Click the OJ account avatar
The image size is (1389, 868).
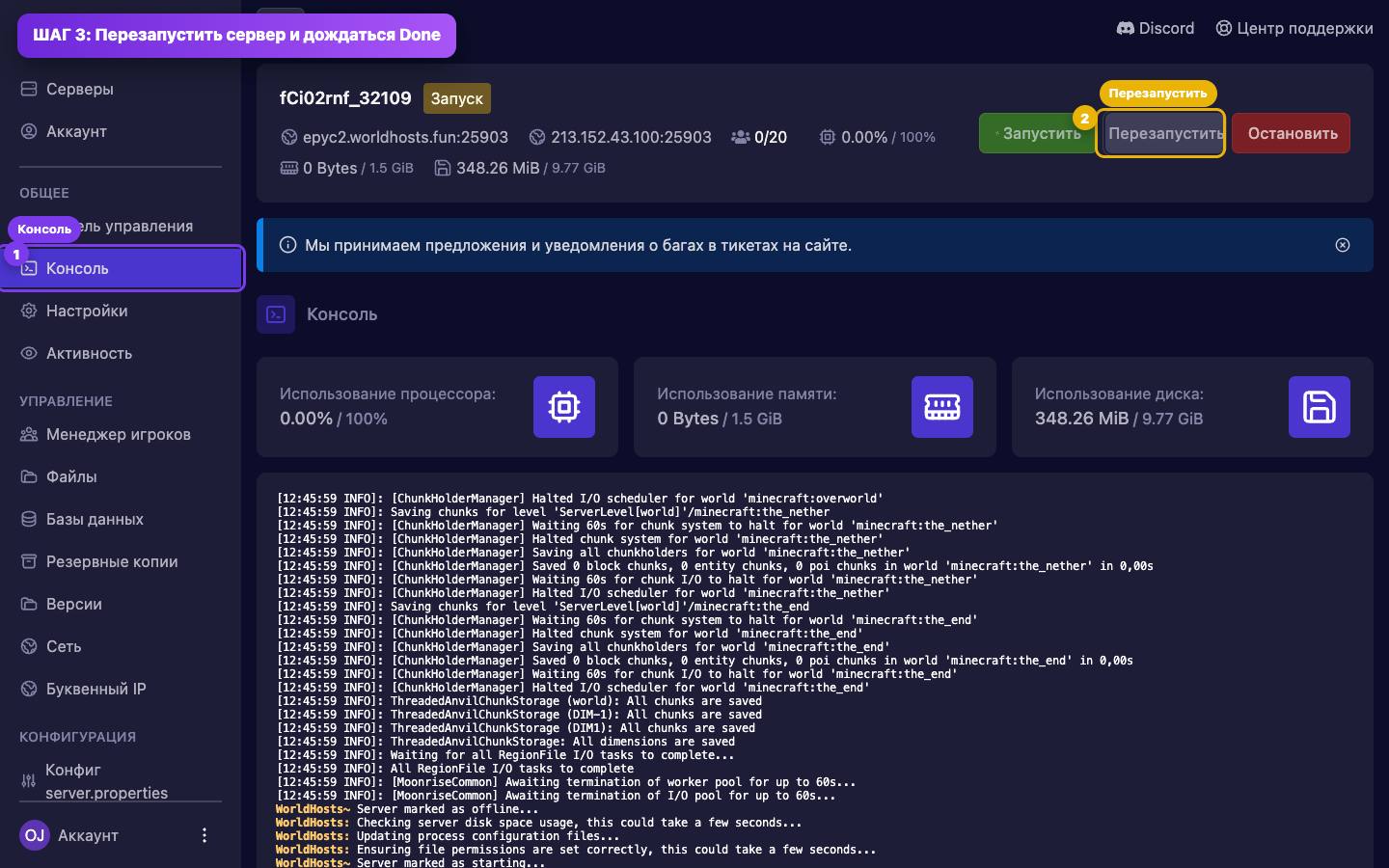click(x=35, y=835)
